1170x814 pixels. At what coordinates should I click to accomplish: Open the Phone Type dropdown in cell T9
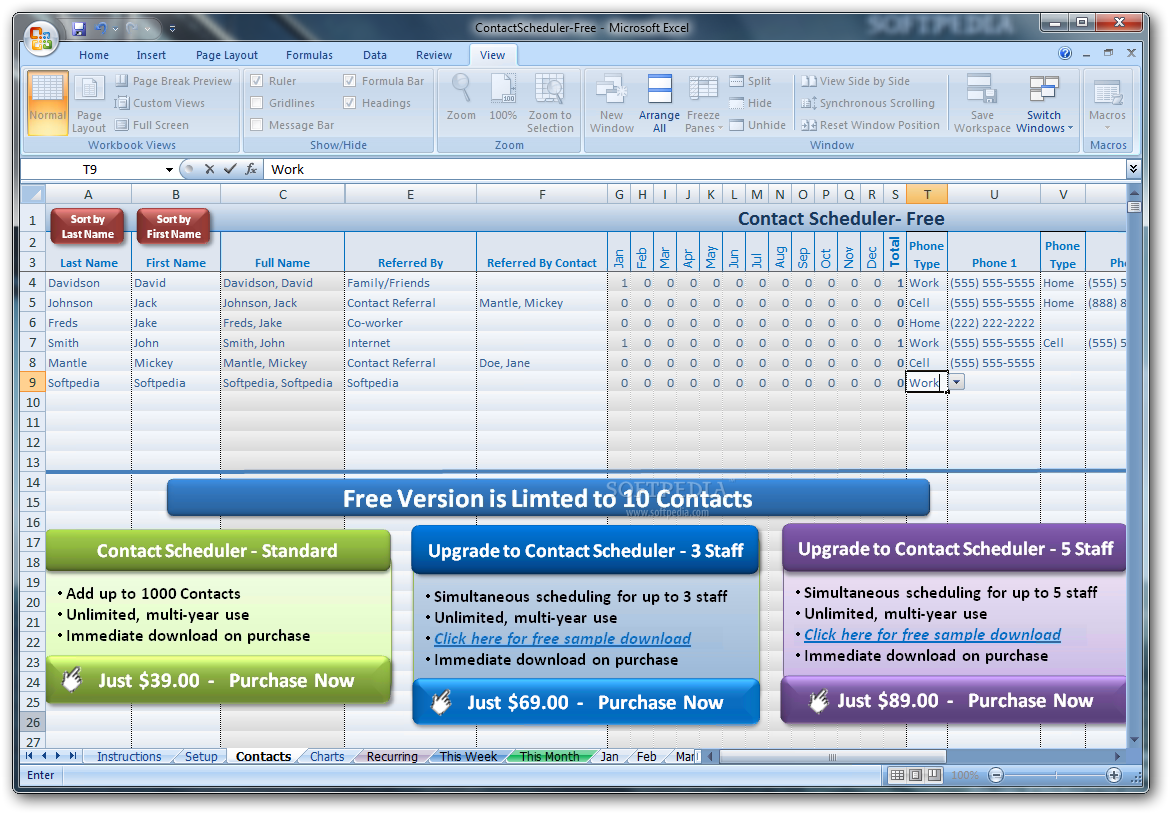tap(957, 382)
